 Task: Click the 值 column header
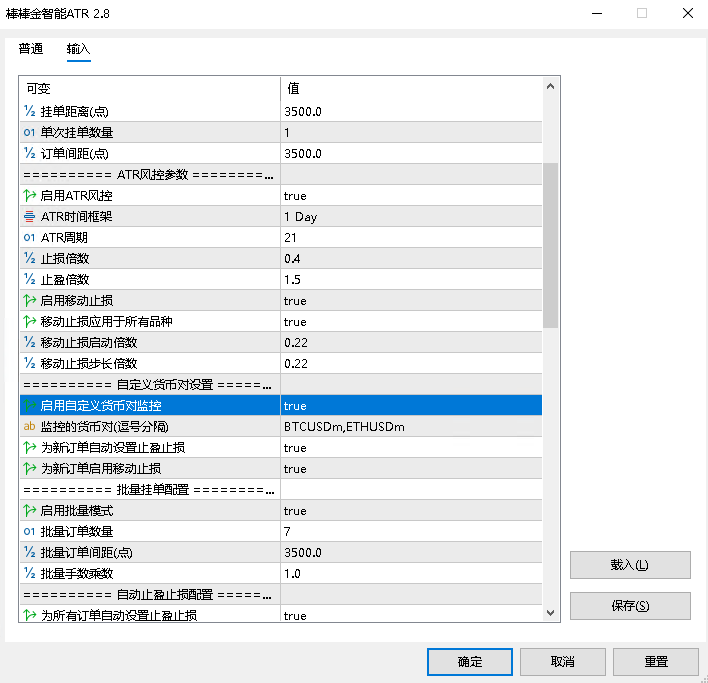coord(411,88)
